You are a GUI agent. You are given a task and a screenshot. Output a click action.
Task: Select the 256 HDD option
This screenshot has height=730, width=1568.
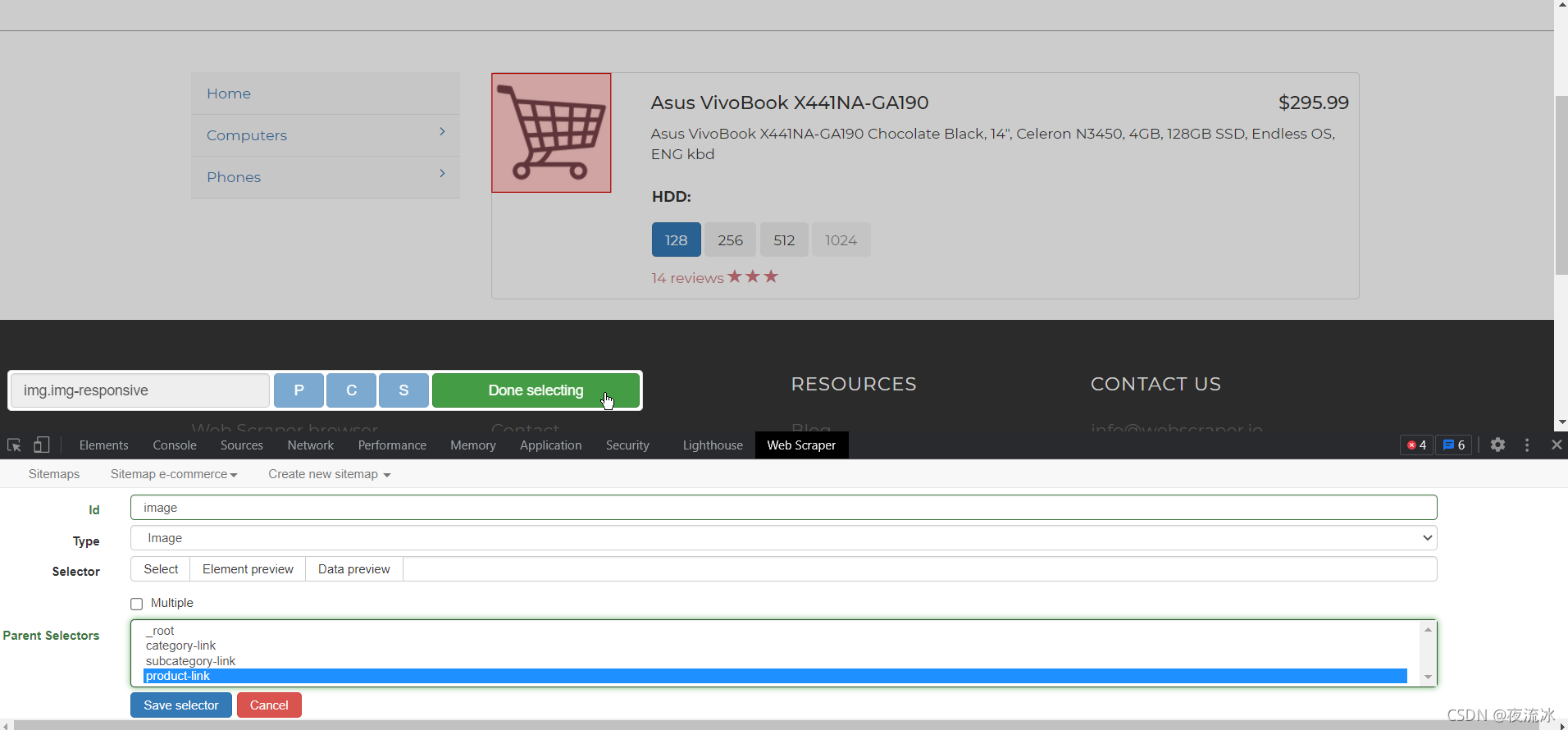click(x=730, y=240)
